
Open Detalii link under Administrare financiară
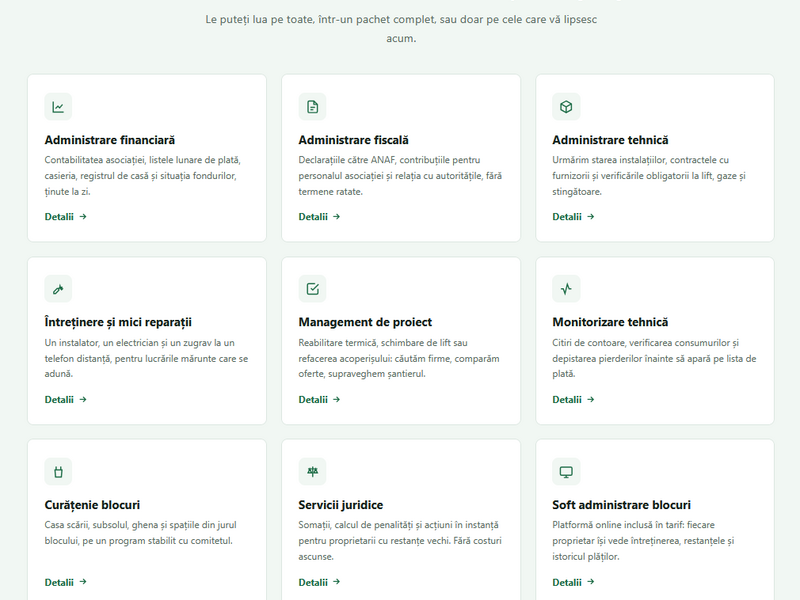[x=66, y=217]
